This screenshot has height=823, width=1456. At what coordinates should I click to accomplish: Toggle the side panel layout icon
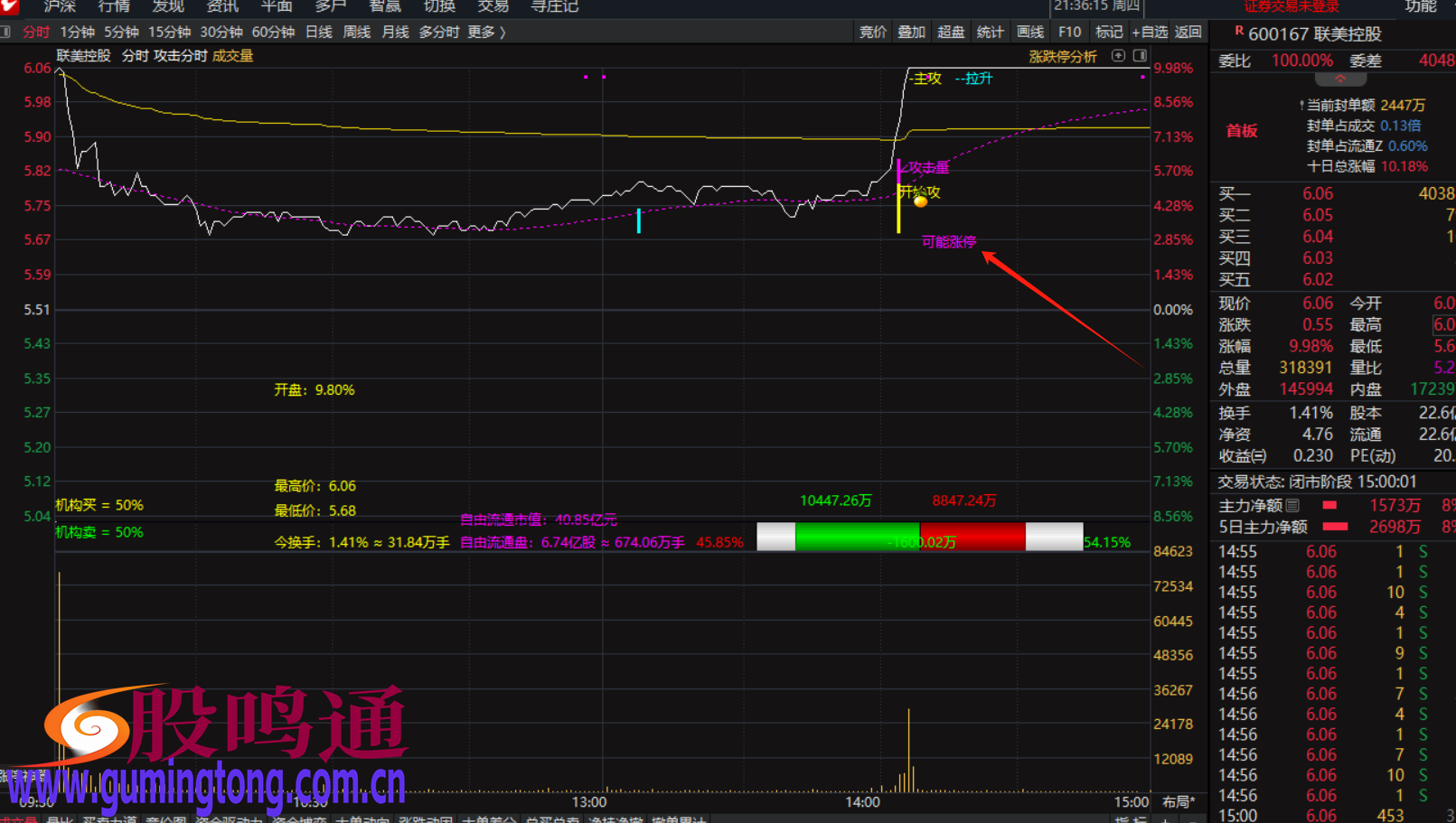tap(1140, 56)
